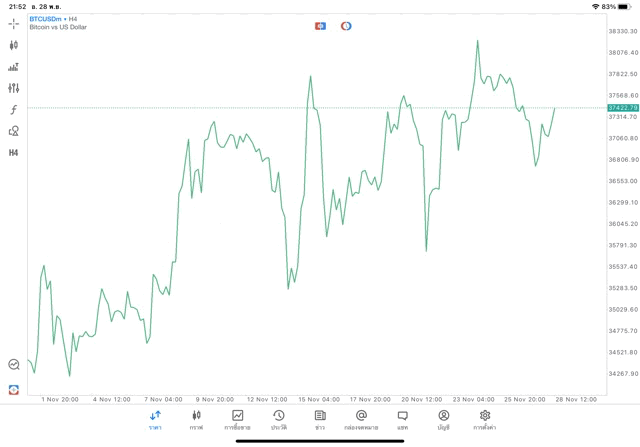Open the บัญชี (Accounts) tab
This screenshot has height=447, width=640.
443,419
